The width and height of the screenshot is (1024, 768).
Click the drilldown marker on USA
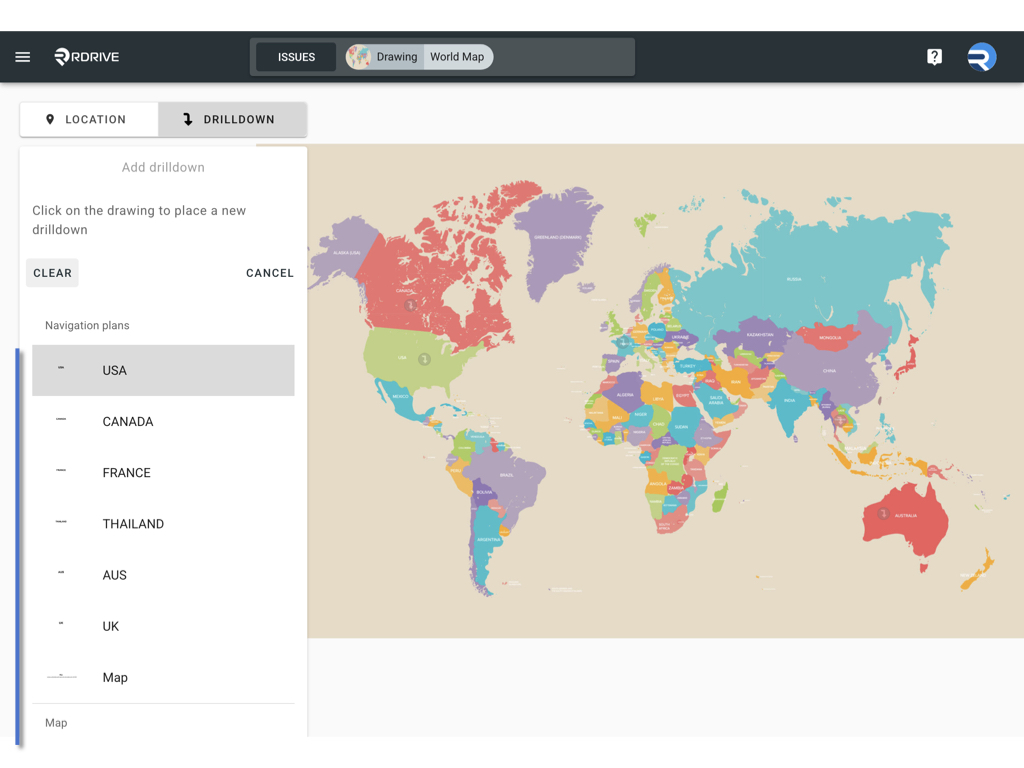pyautogui.click(x=424, y=359)
